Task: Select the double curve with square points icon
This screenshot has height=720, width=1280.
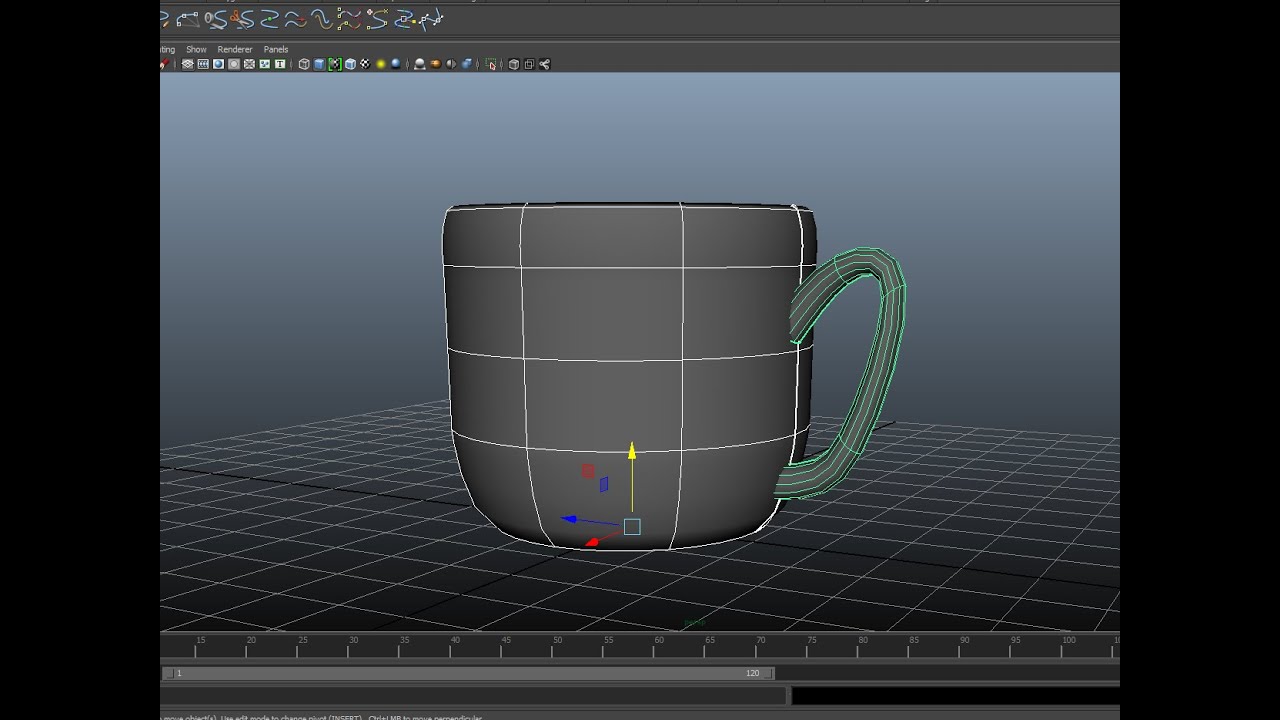Action: [x=349, y=19]
